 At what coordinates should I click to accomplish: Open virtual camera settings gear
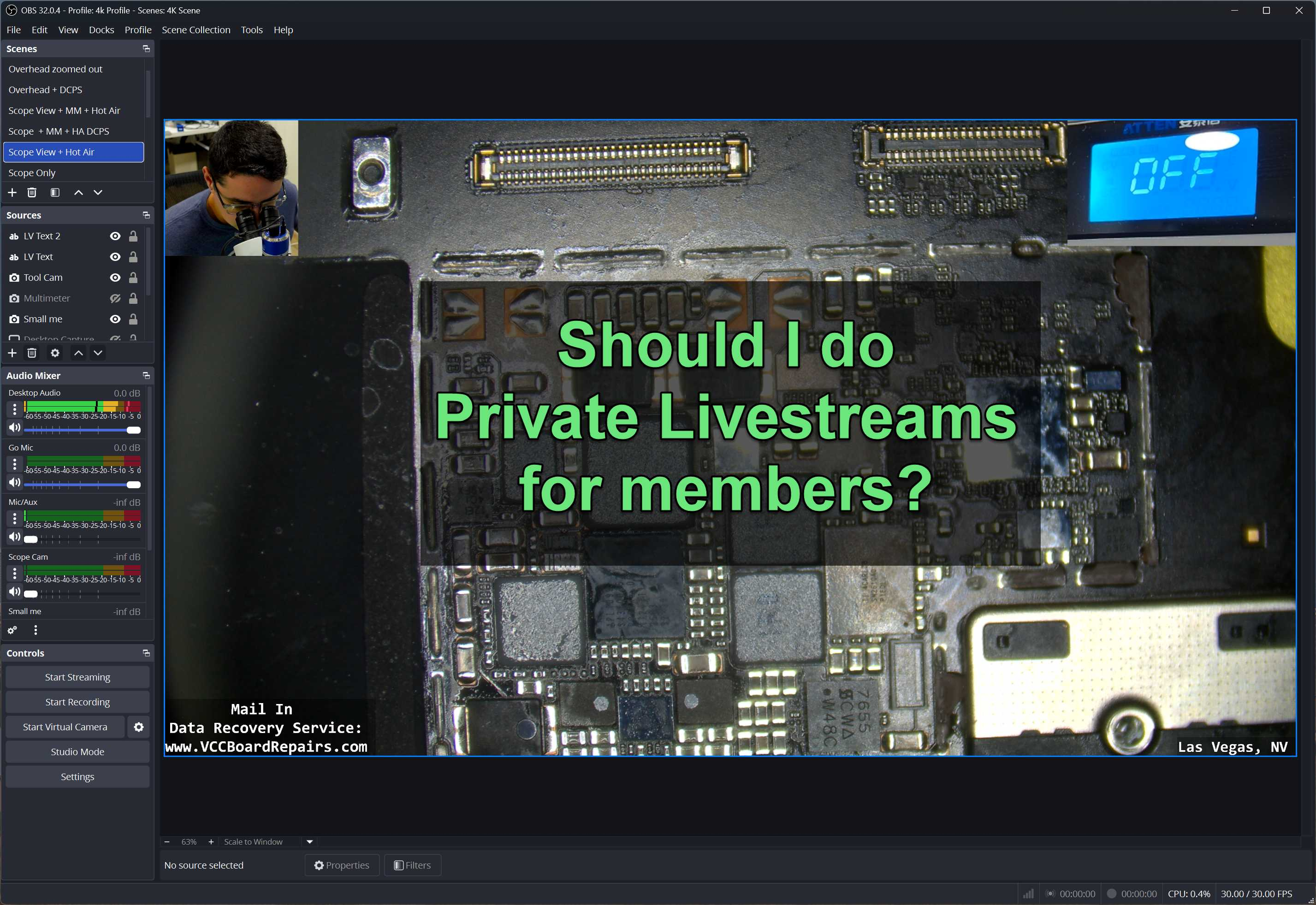pyautogui.click(x=139, y=727)
